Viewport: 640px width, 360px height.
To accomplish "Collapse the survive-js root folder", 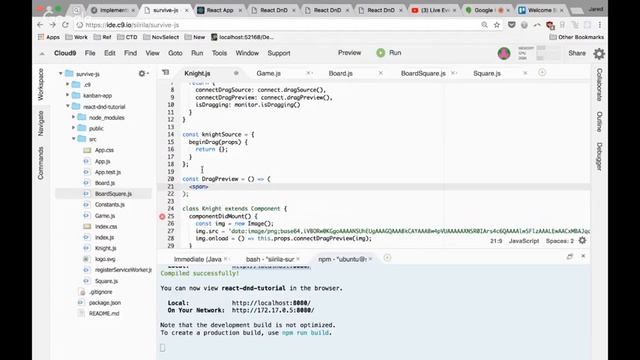I will point(60,73).
